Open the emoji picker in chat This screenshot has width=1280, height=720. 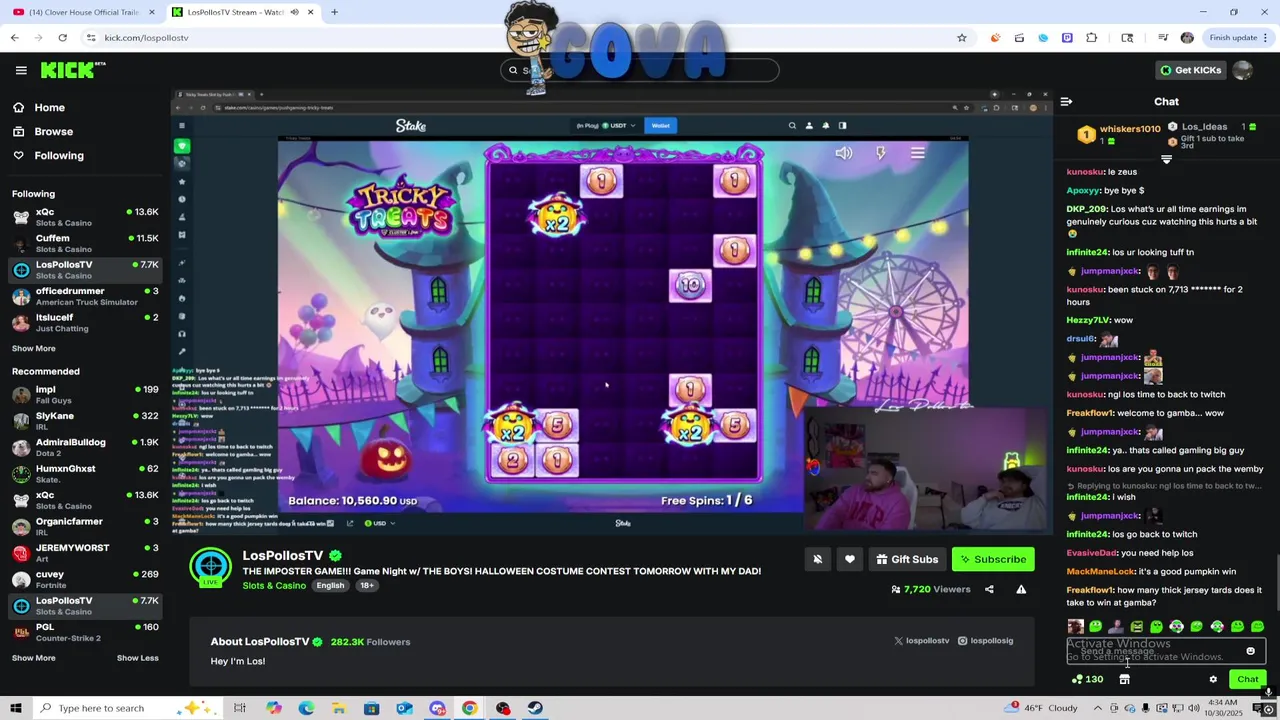1250,651
